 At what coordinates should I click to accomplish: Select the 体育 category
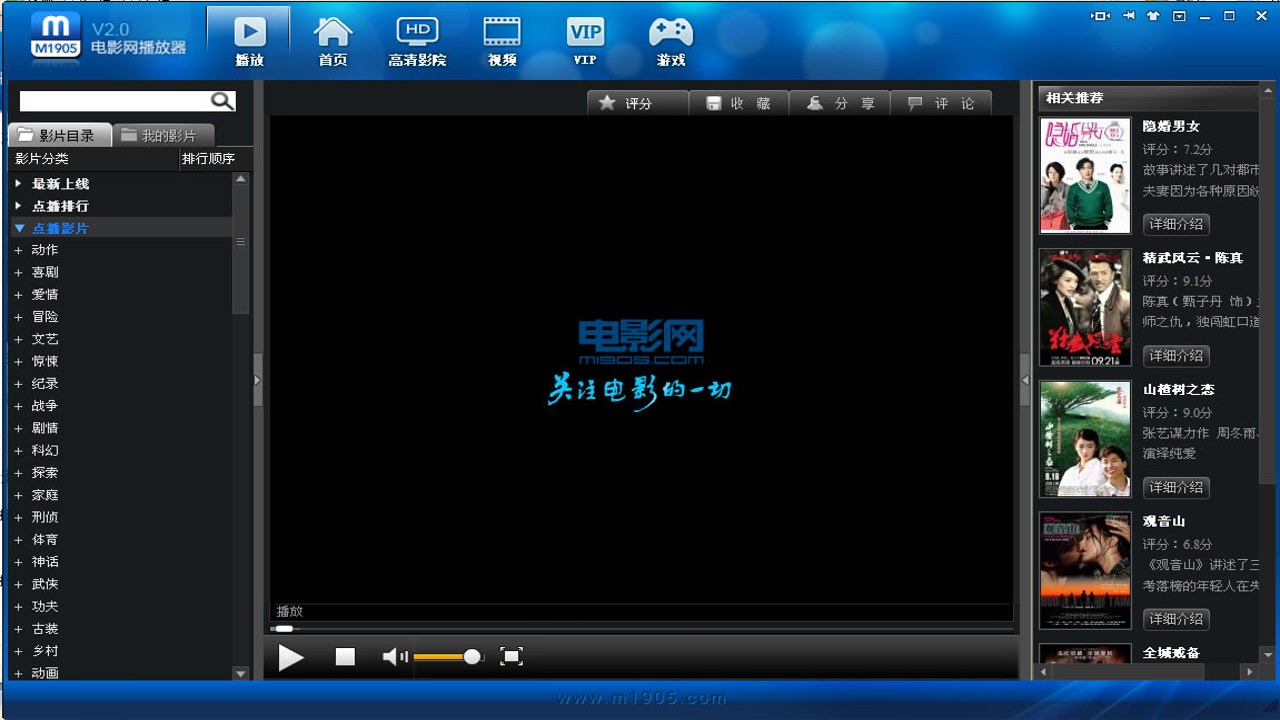(45, 539)
